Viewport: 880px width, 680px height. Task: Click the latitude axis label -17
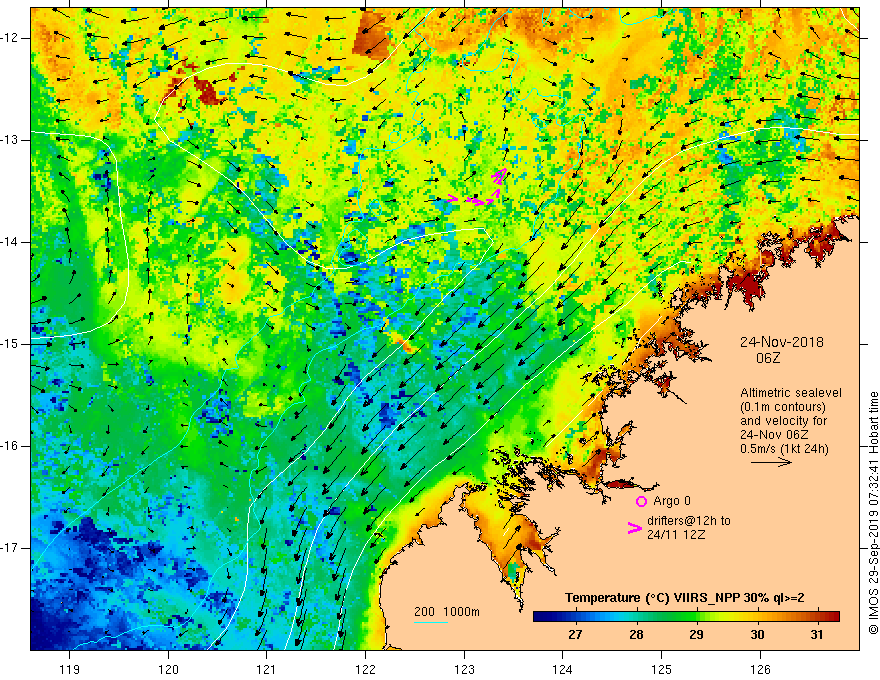point(11,548)
